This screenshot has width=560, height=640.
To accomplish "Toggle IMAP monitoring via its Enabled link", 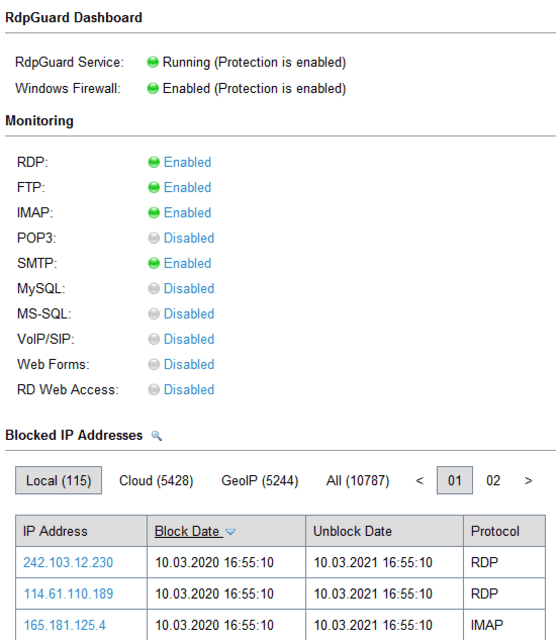I will (x=187, y=213).
